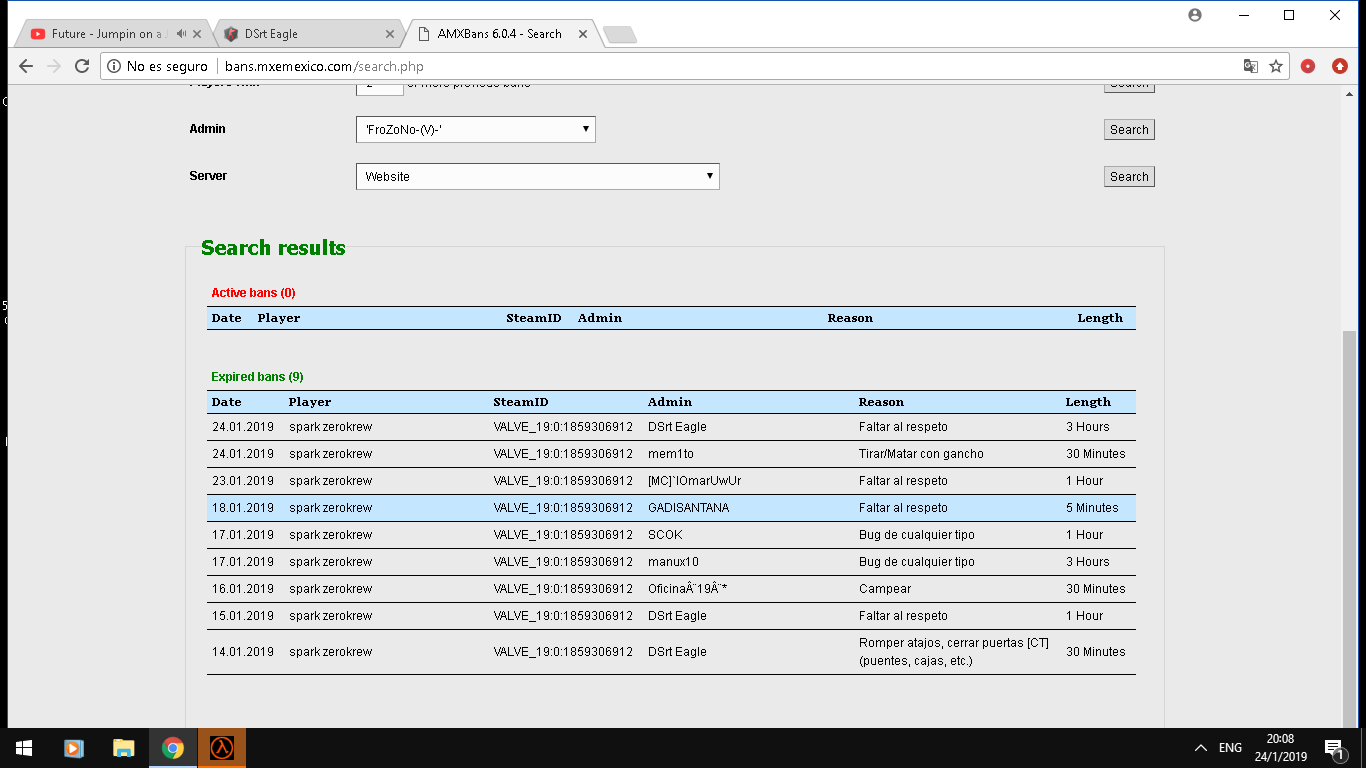Select the ban row by admin mem1to
Viewport: 1366px width, 768px height.
pos(671,454)
